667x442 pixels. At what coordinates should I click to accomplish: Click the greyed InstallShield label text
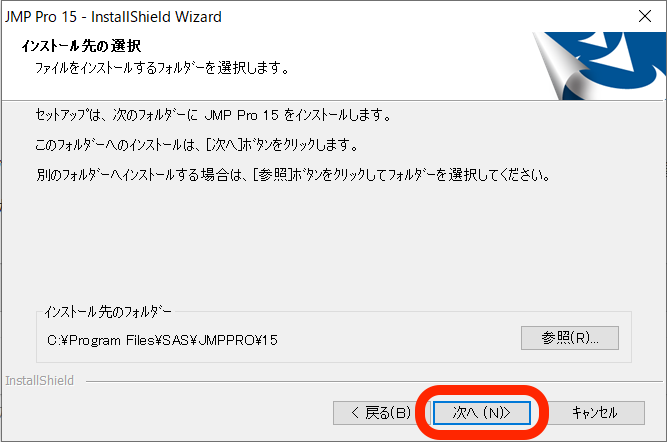coord(39,380)
